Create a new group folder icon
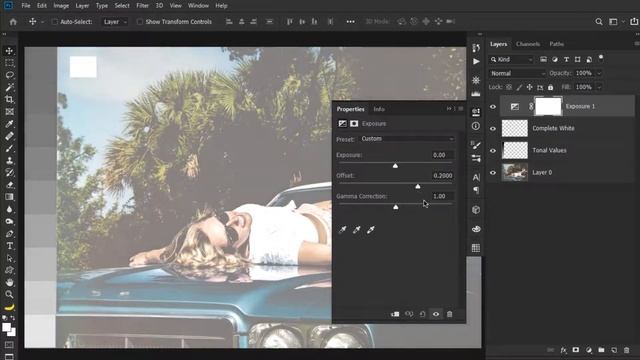This screenshot has height=360, width=640. 601,350
